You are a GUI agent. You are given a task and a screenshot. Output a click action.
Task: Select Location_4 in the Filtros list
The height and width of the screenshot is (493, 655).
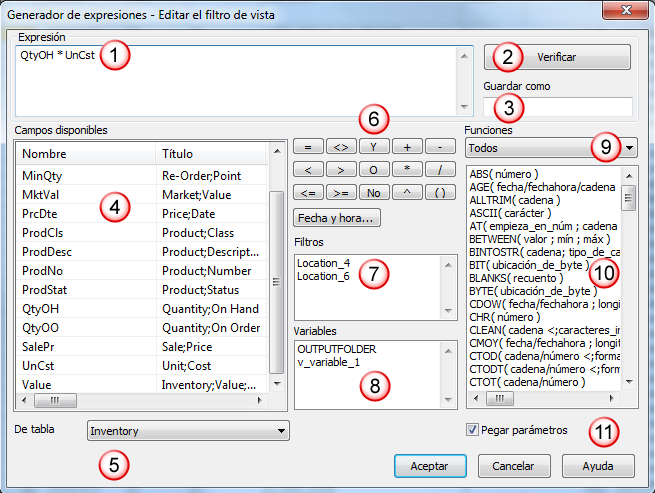(322, 262)
